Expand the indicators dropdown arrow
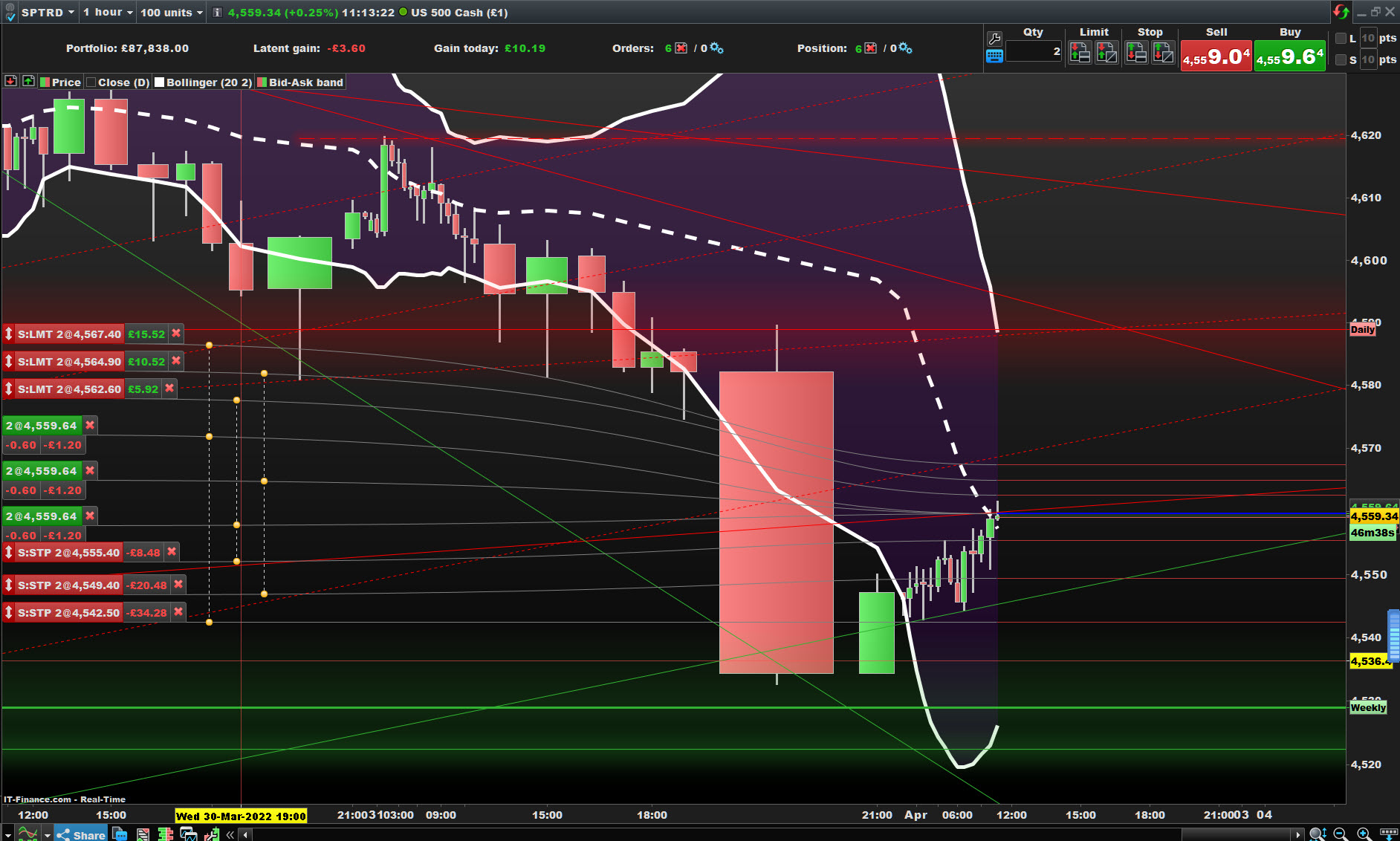The image size is (1400, 841). [x=47, y=835]
